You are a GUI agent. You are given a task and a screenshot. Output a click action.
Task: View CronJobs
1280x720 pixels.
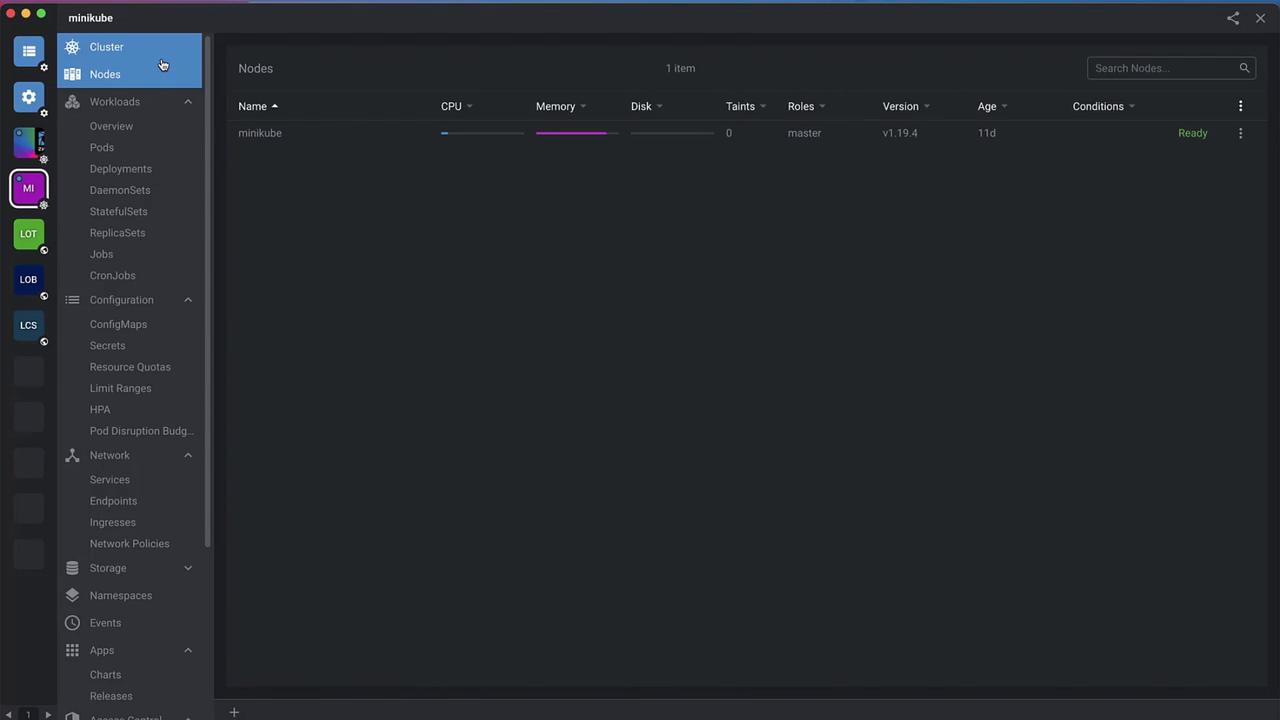coord(113,276)
